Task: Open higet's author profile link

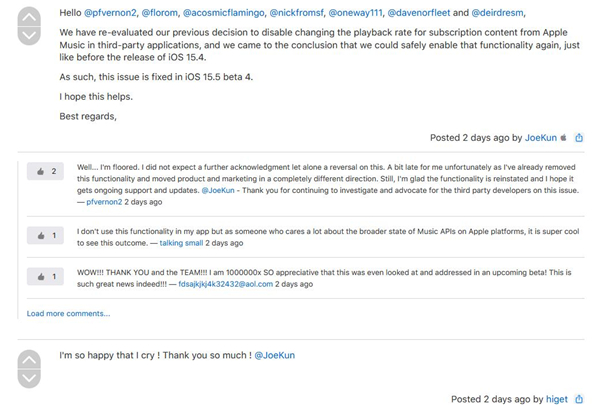Action: [x=557, y=399]
